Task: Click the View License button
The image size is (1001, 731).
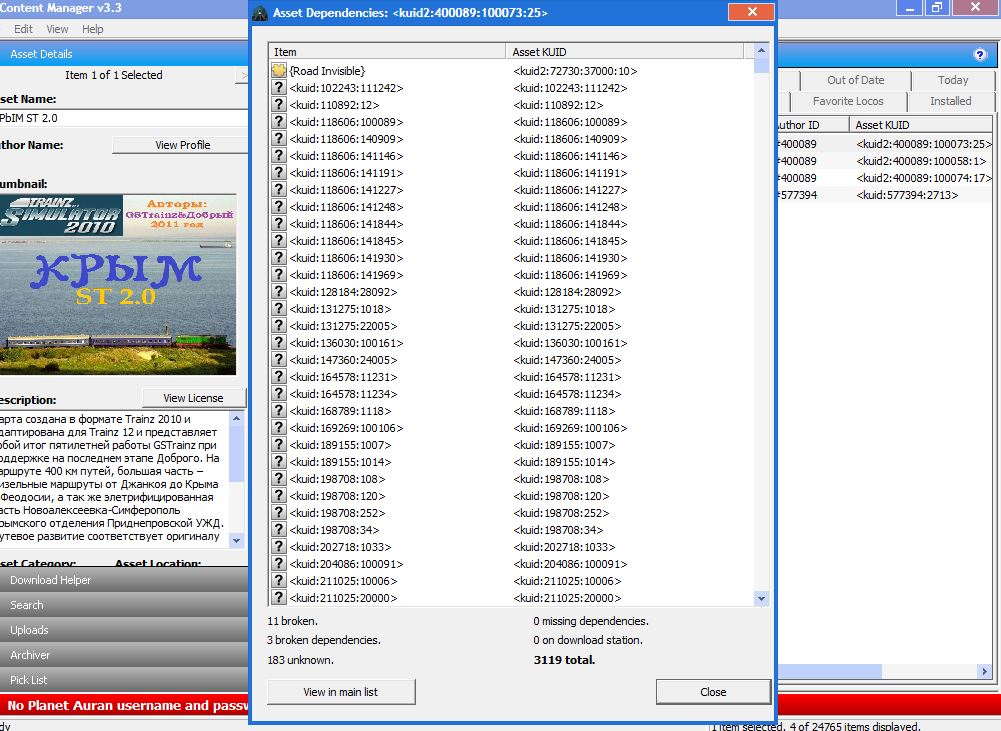Action: click(x=193, y=398)
